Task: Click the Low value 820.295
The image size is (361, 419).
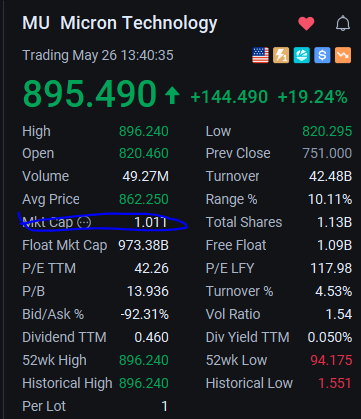Action: point(327,131)
